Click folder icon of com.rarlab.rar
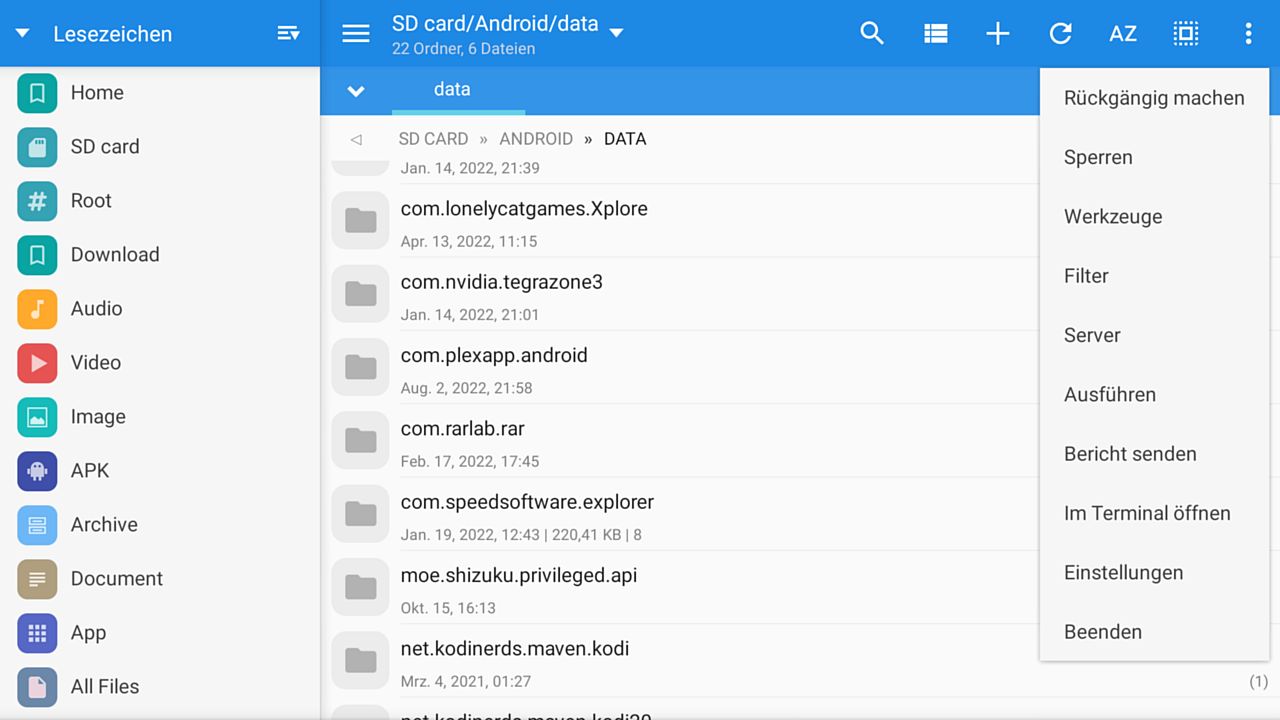 360,440
